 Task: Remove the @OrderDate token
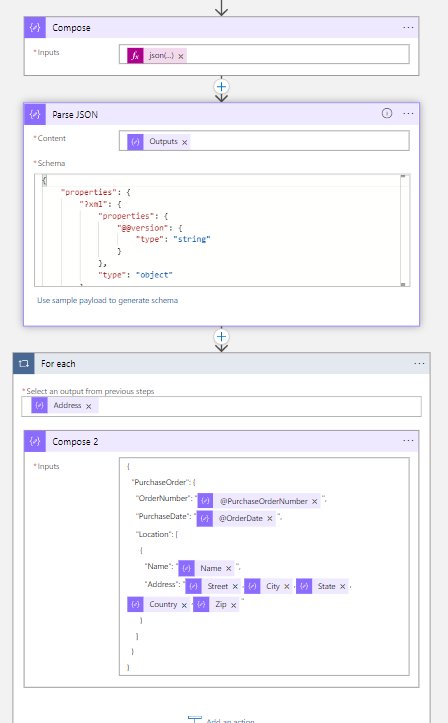270,519
